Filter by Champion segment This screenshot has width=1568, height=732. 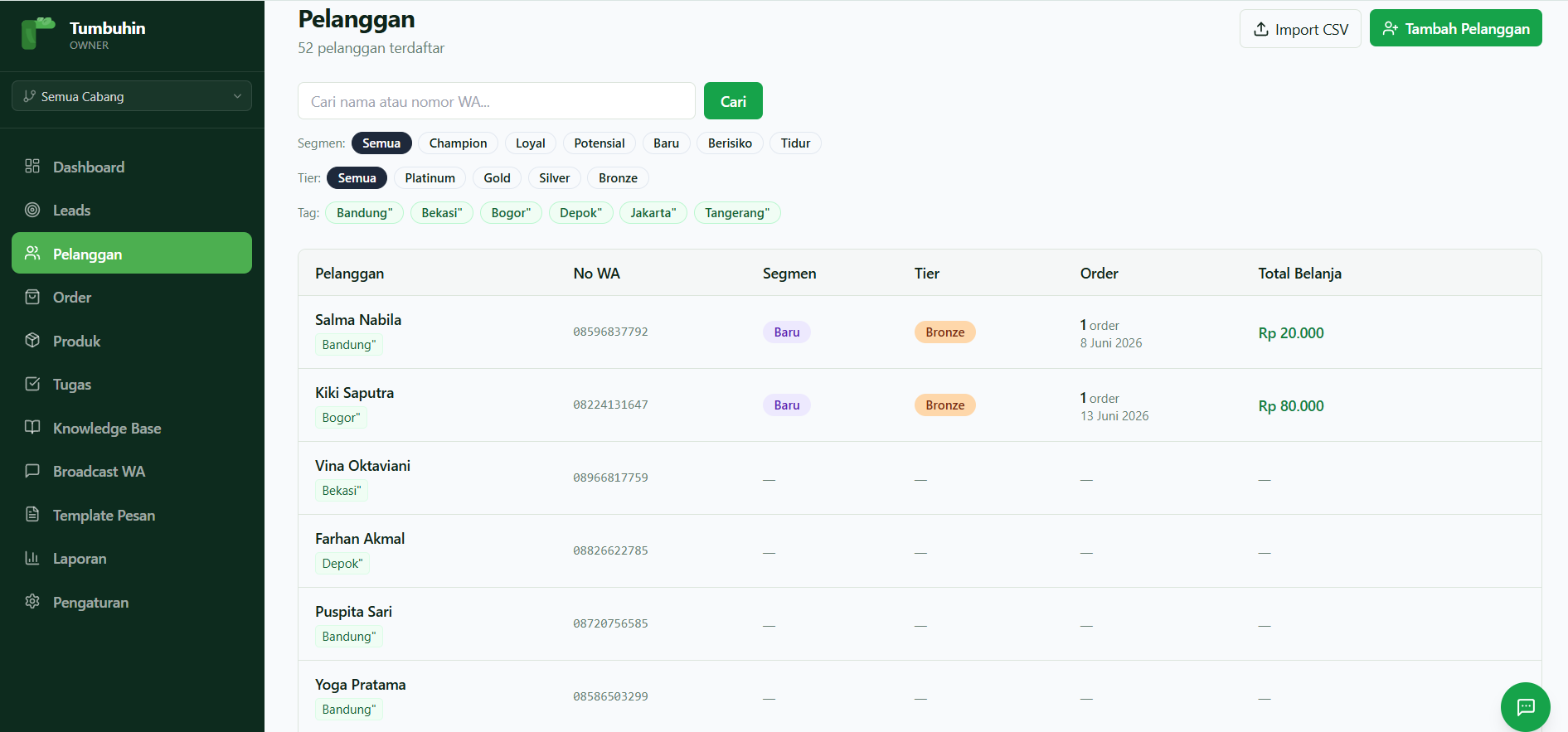tap(458, 143)
